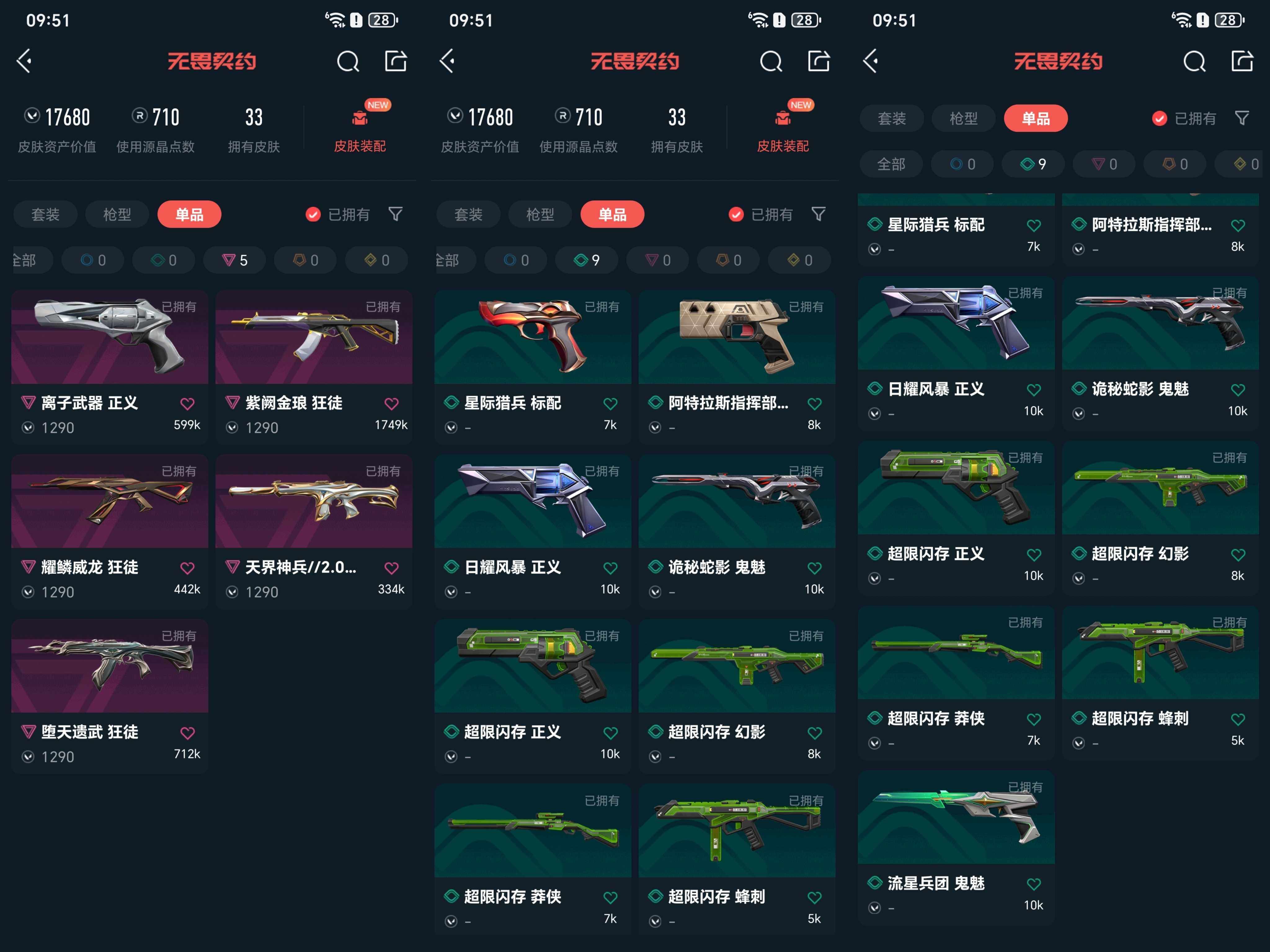Favorite 紫阙金琅 狂徒 with the heart icon
Image resolution: width=1270 pixels, height=952 pixels.
[392, 404]
